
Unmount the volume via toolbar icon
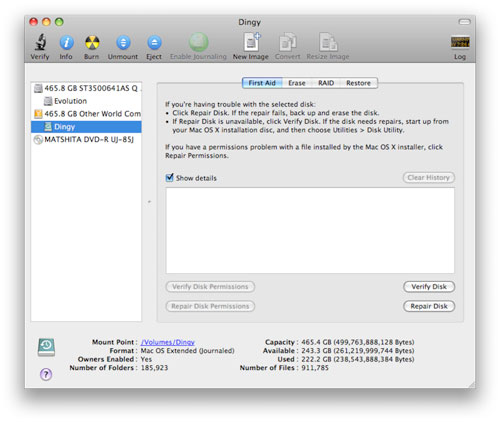tap(123, 43)
